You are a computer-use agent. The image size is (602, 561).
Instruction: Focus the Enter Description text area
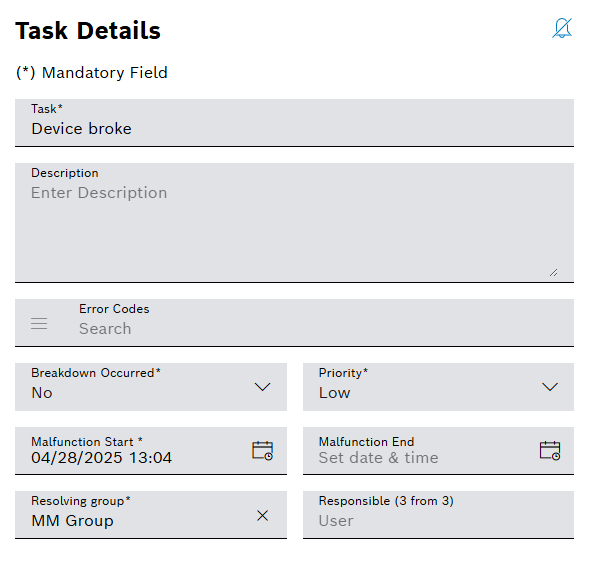[294, 223]
